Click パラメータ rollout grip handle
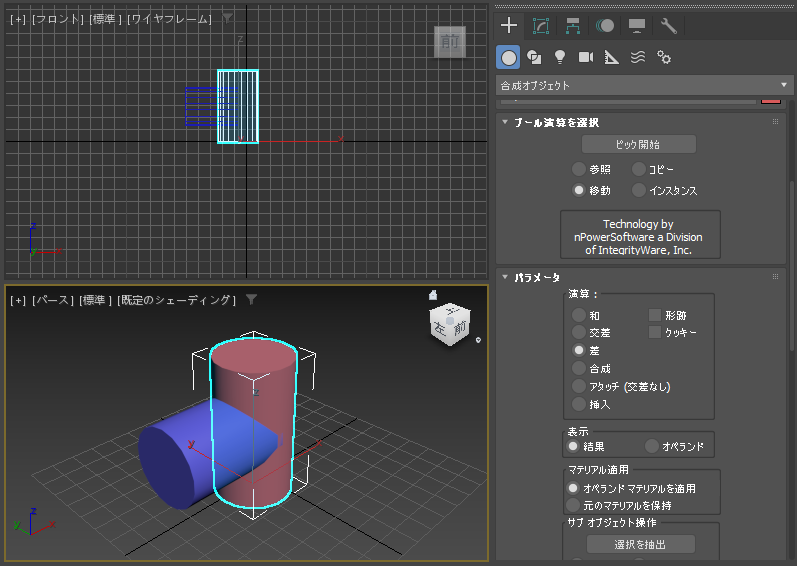 point(775,277)
